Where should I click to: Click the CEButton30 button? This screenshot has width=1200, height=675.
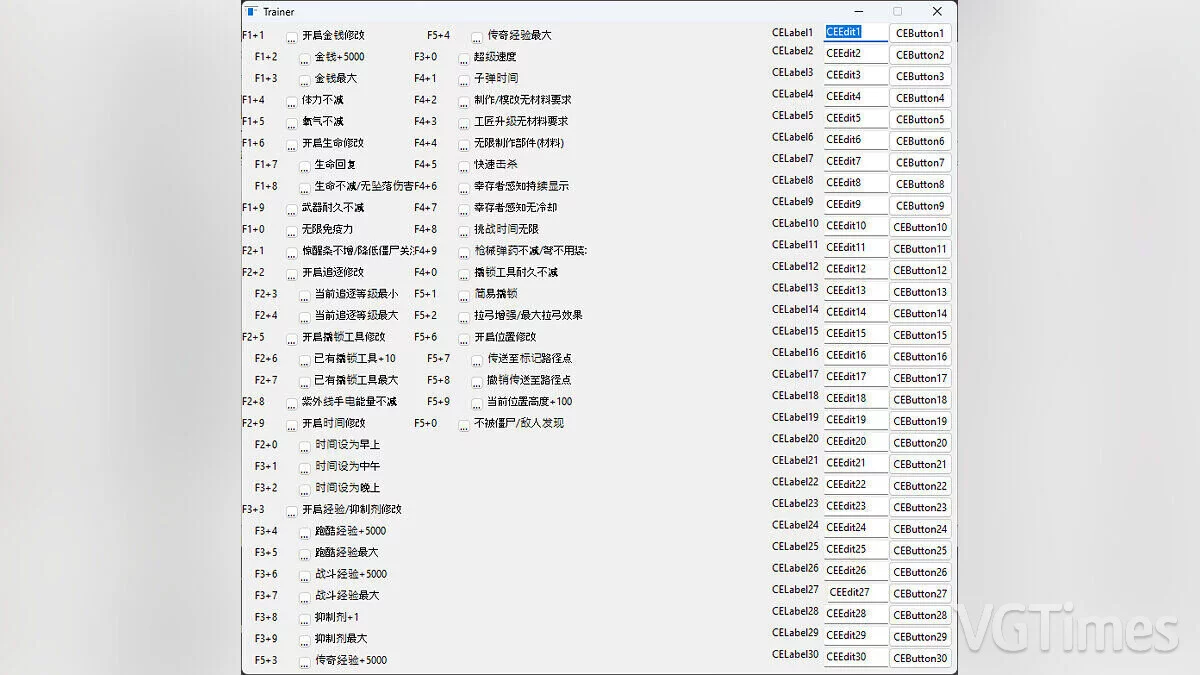[x=920, y=658]
